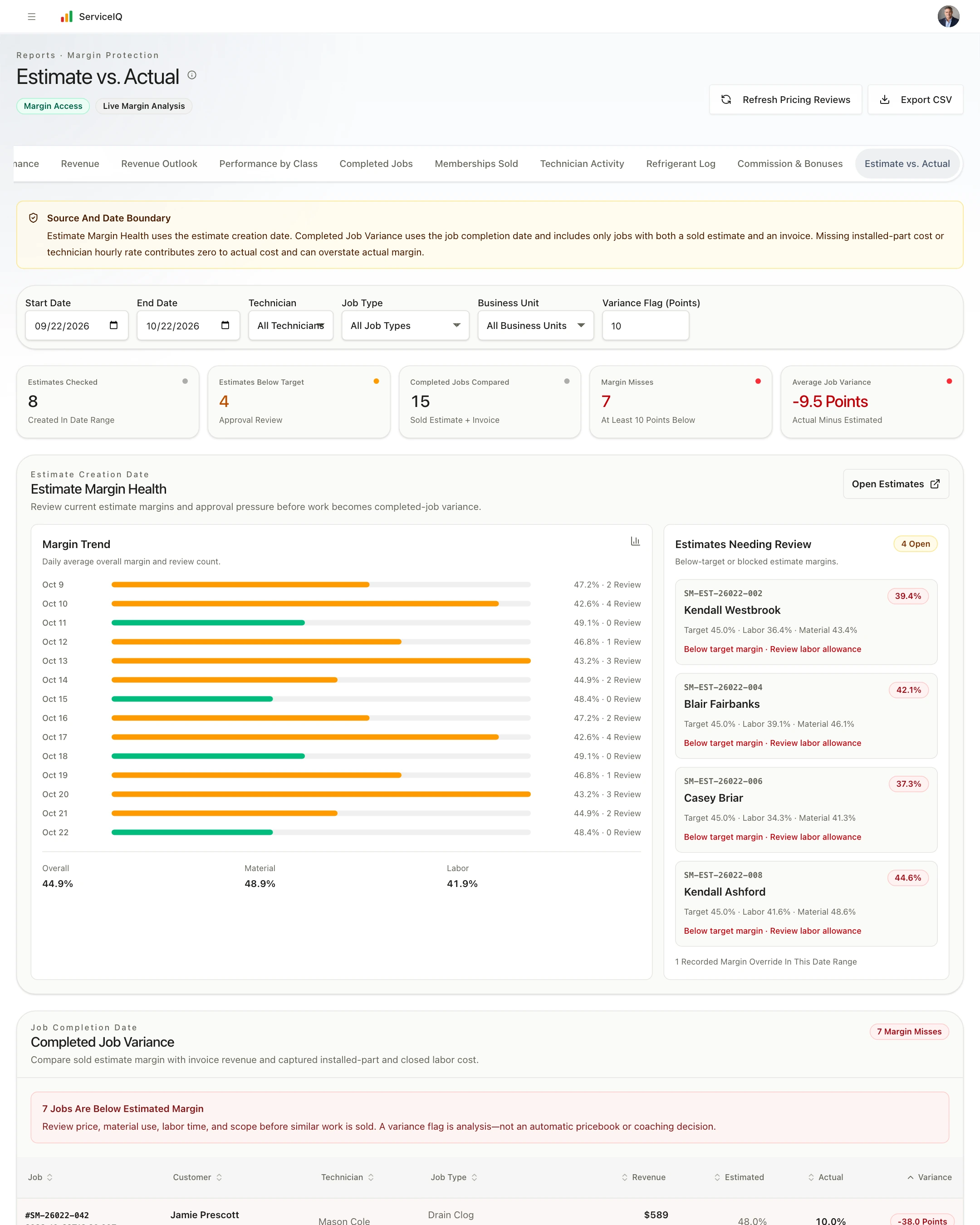This screenshot has width=980, height=1225.
Task: Click the ServiceIQ bar-chart logo
Action: pos(67,16)
